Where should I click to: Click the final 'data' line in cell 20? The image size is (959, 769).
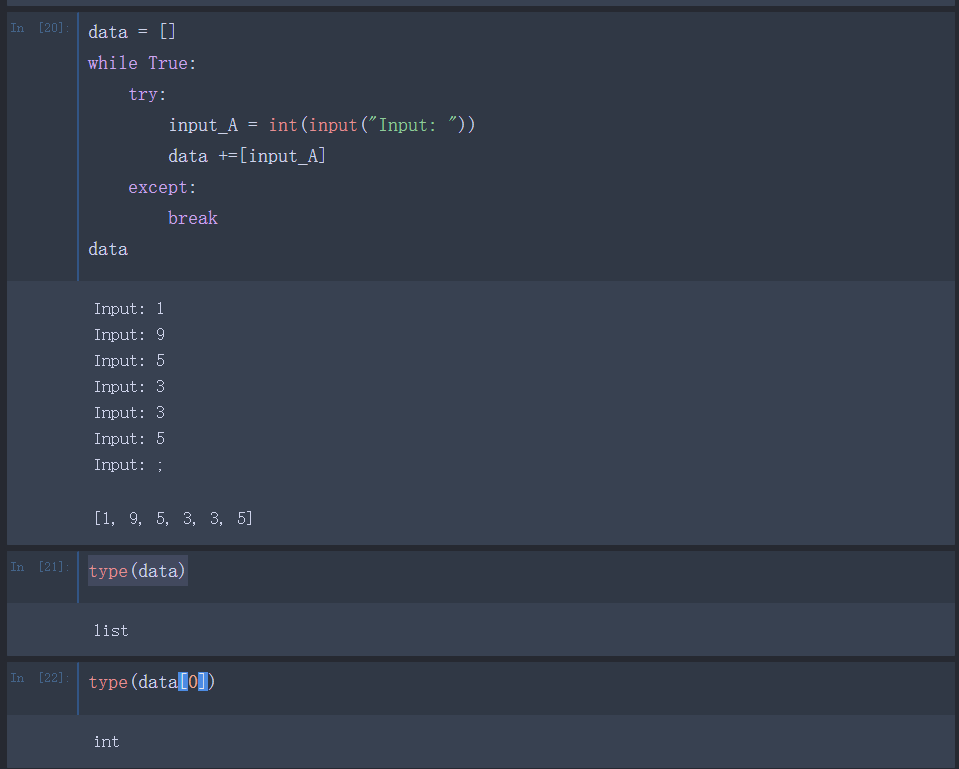point(108,249)
